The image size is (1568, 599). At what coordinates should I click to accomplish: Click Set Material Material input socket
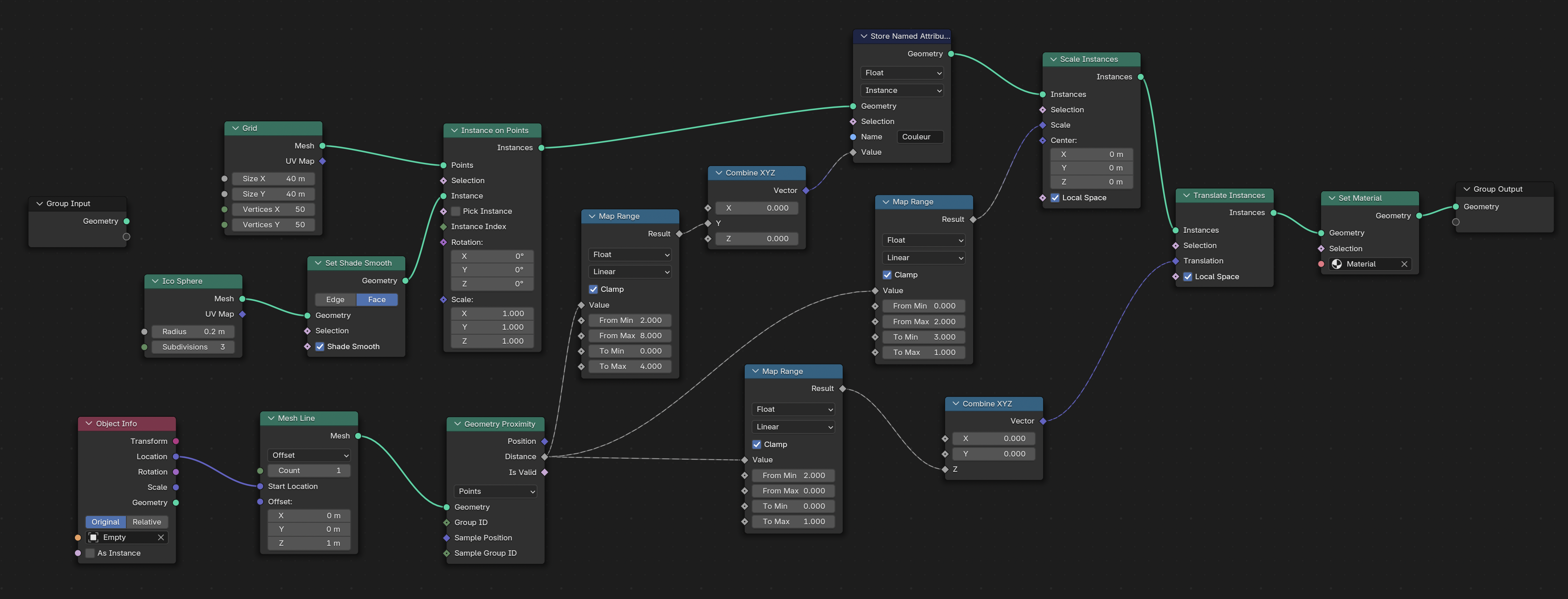(1321, 264)
